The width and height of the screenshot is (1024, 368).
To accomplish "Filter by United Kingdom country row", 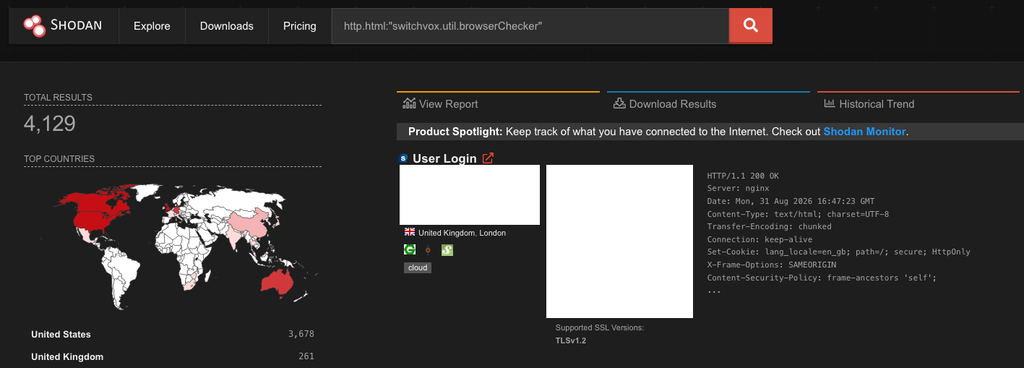I will [172, 356].
